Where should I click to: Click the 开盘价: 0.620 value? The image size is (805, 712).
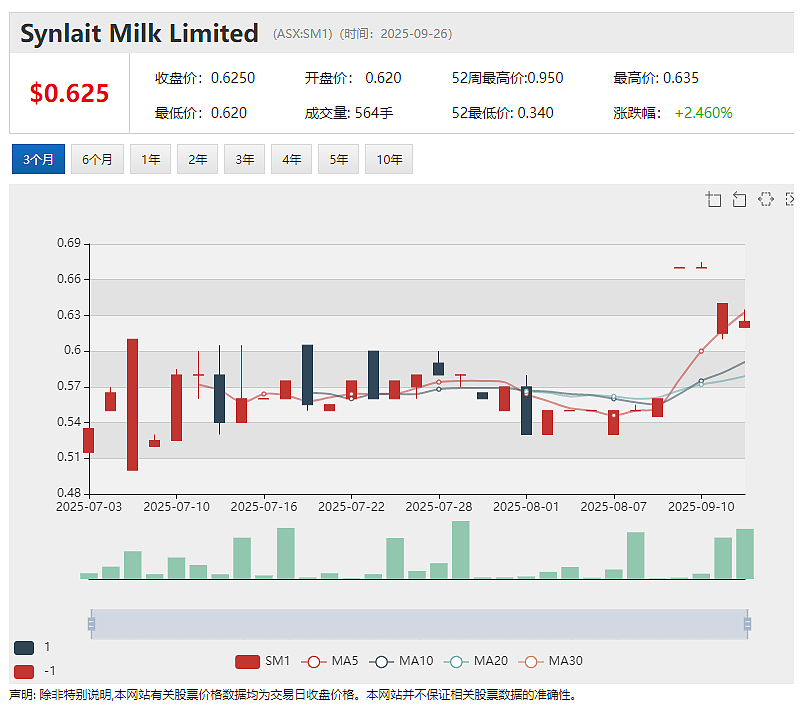point(353,78)
